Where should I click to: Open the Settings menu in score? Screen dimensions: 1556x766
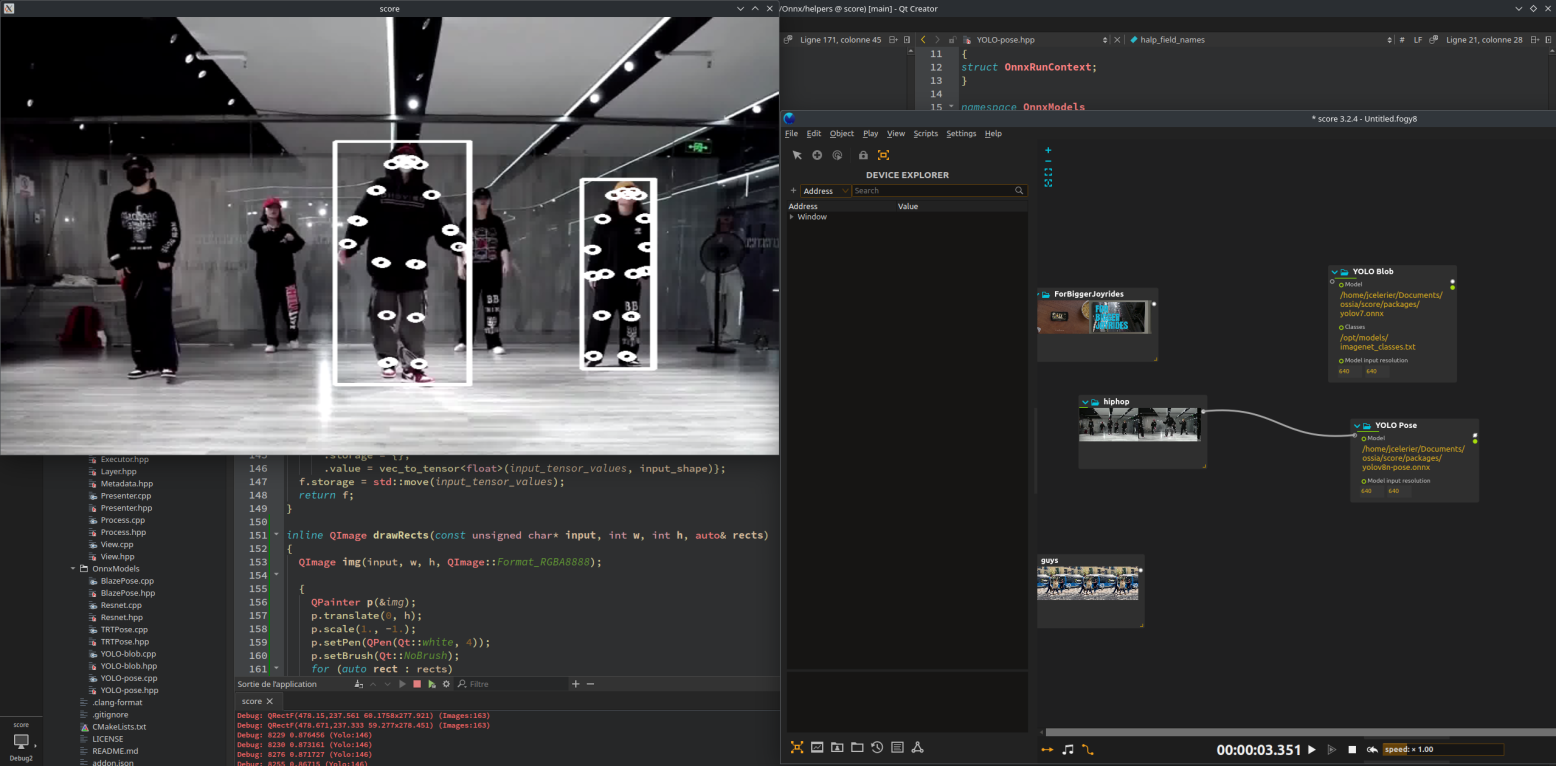click(961, 133)
